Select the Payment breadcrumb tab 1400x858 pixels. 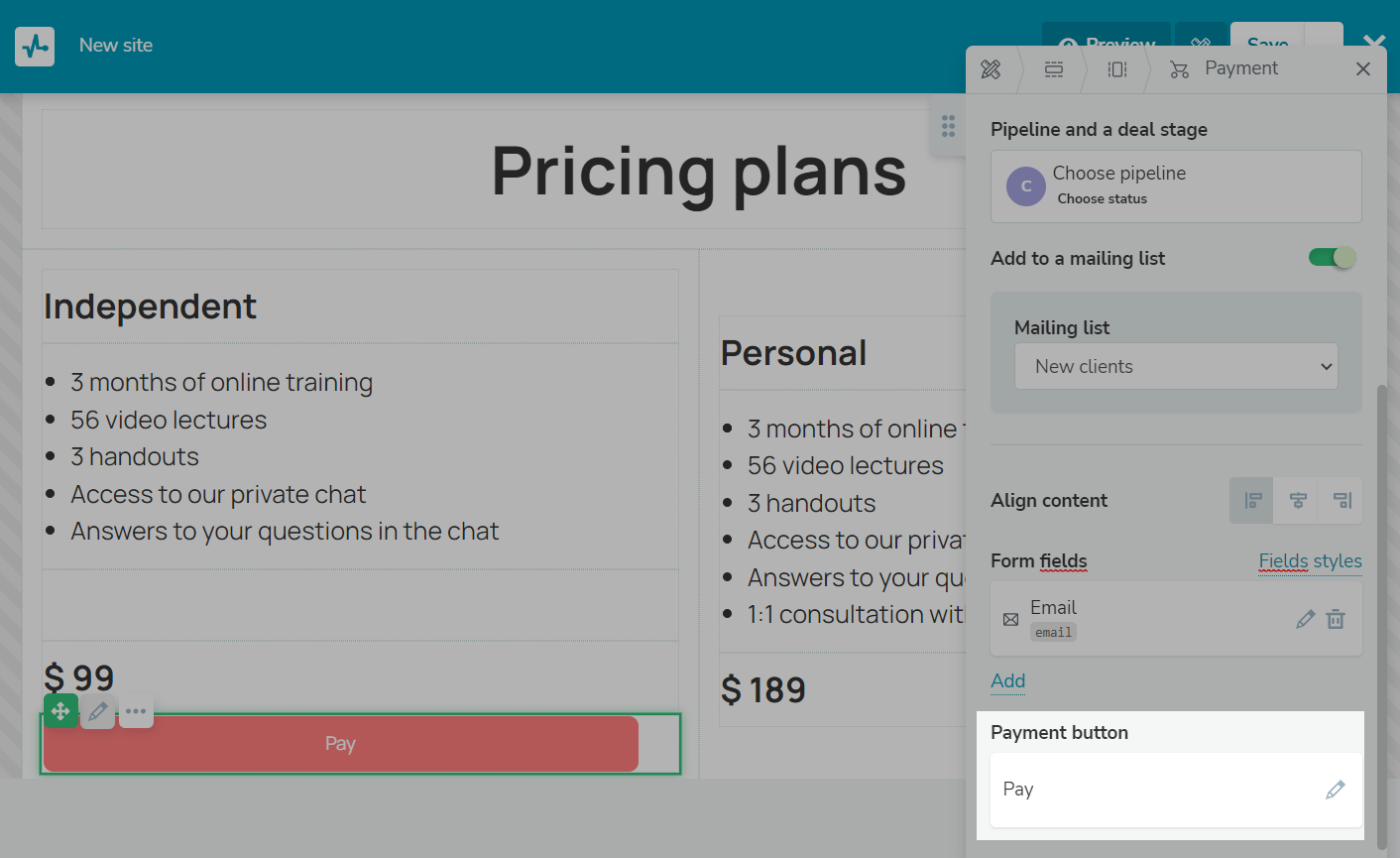coord(1225,68)
